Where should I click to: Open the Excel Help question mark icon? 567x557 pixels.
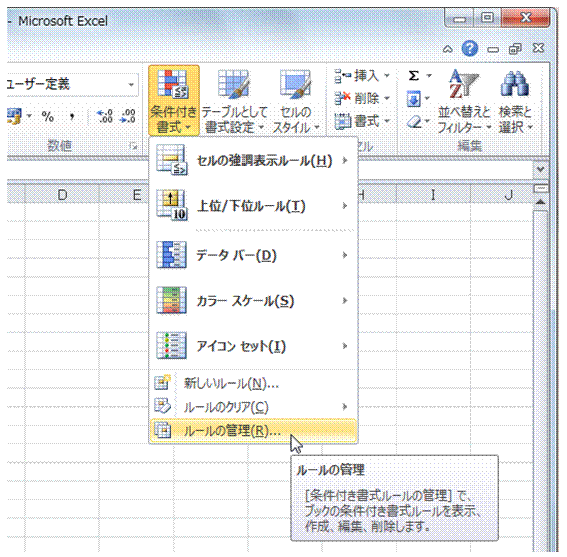(470, 48)
